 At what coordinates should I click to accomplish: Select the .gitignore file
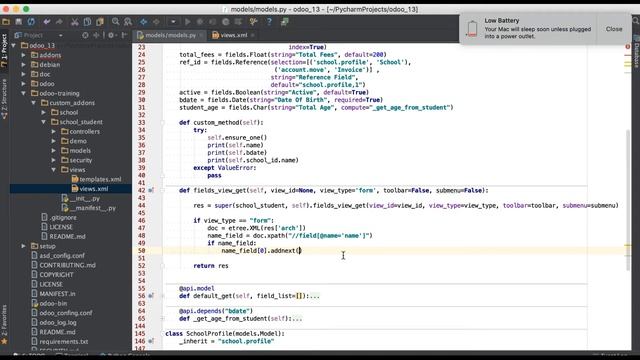click(59, 218)
